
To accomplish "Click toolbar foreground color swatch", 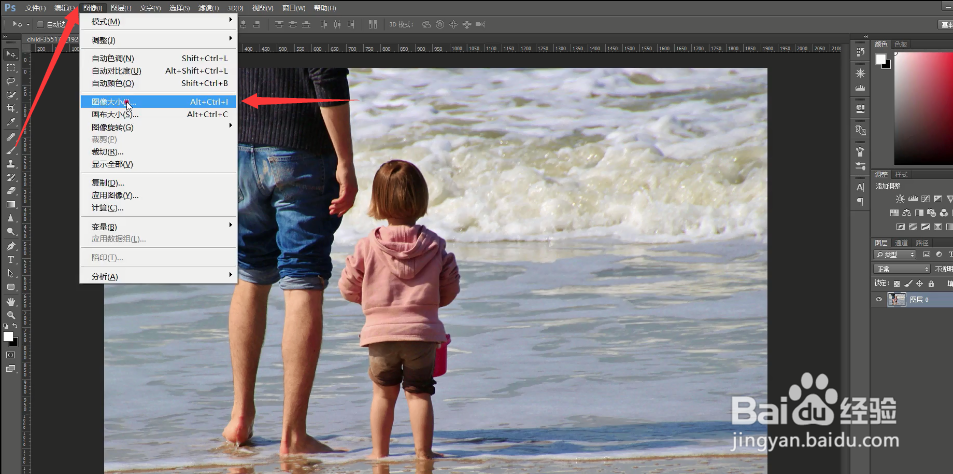I will click(x=8, y=336).
